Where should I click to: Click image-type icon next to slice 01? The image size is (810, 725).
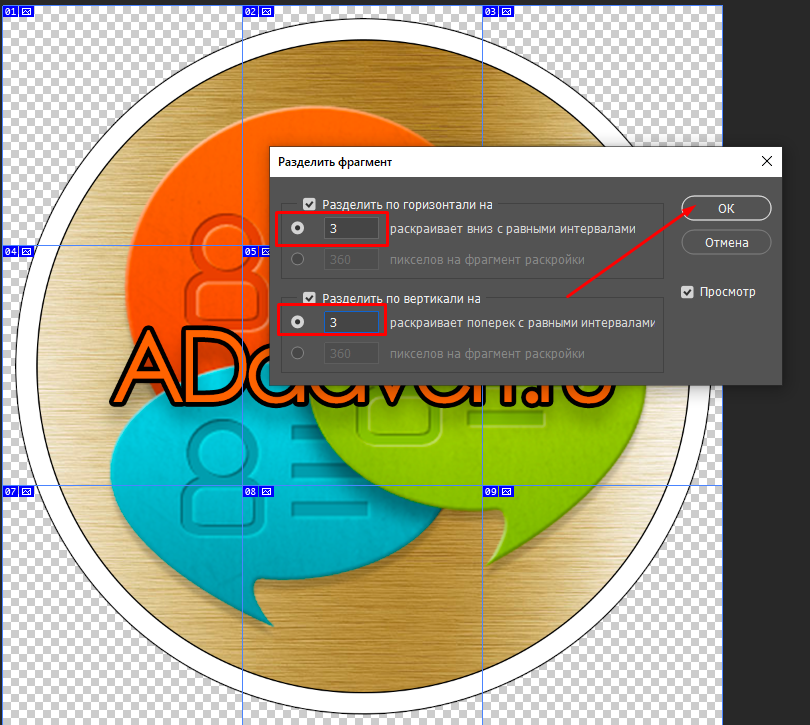click(x=26, y=11)
